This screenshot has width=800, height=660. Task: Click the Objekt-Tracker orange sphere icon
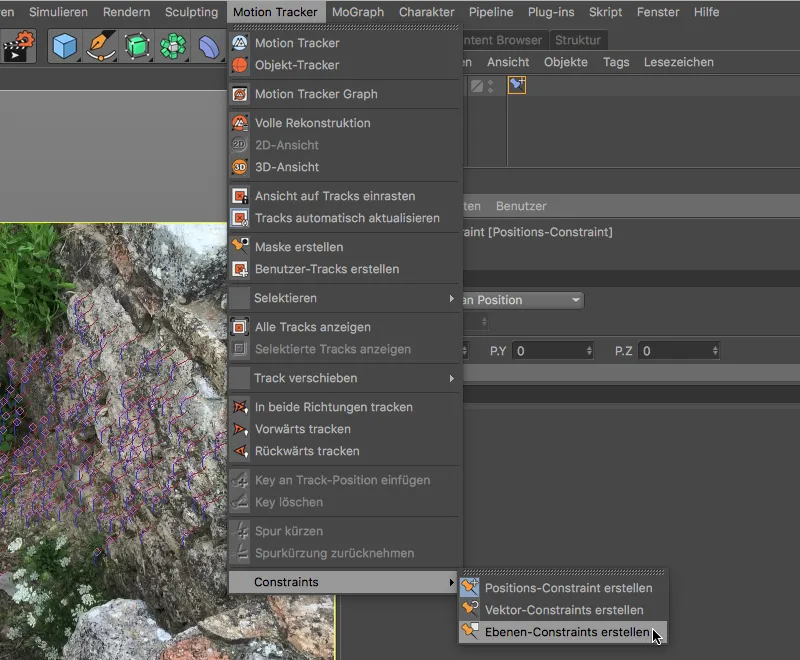[x=240, y=65]
